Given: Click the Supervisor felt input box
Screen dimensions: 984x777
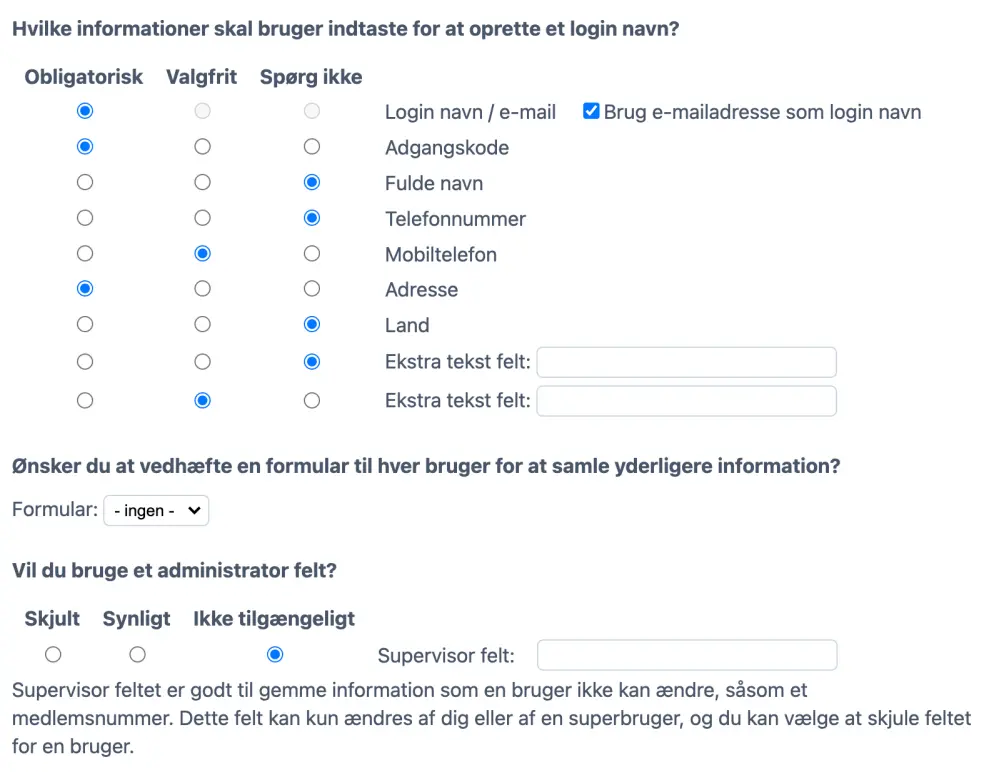Looking at the screenshot, I should (686, 655).
